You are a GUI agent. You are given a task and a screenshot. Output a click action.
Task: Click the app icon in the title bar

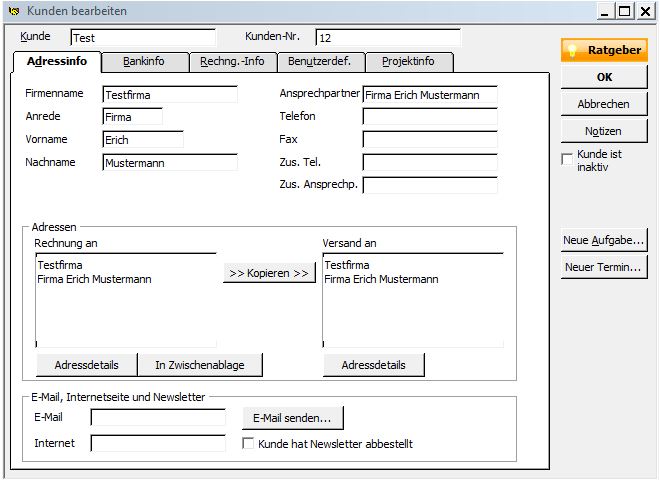pos(14,11)
